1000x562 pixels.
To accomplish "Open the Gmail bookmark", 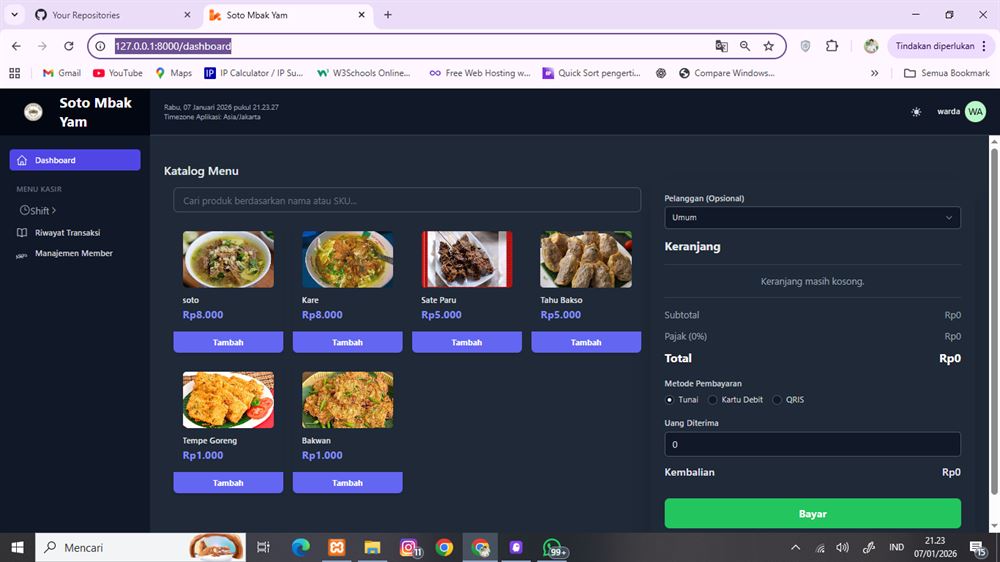I will (62, 73).
